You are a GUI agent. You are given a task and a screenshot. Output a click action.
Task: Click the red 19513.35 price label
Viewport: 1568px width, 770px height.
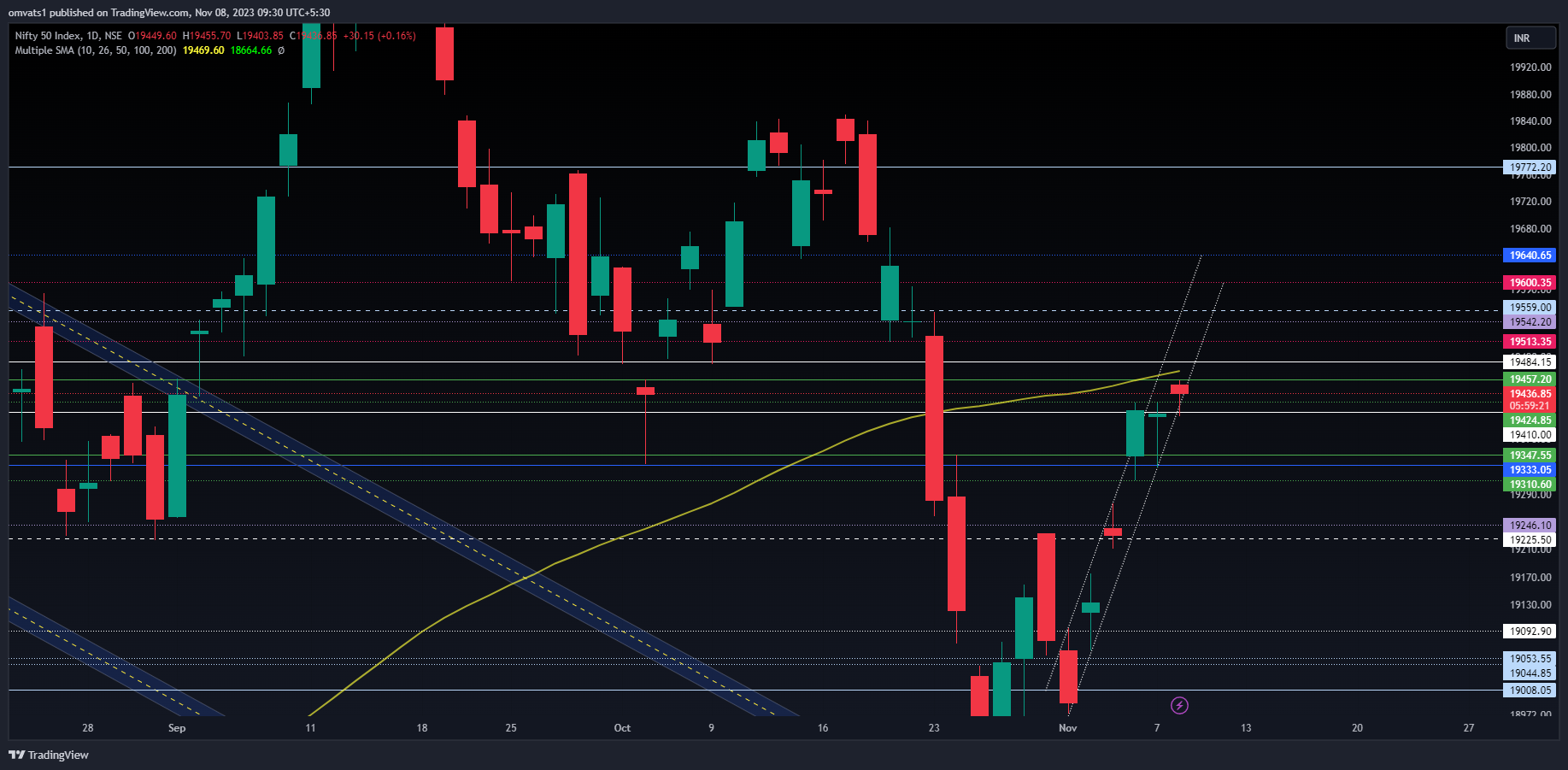tap(1530, 342)
